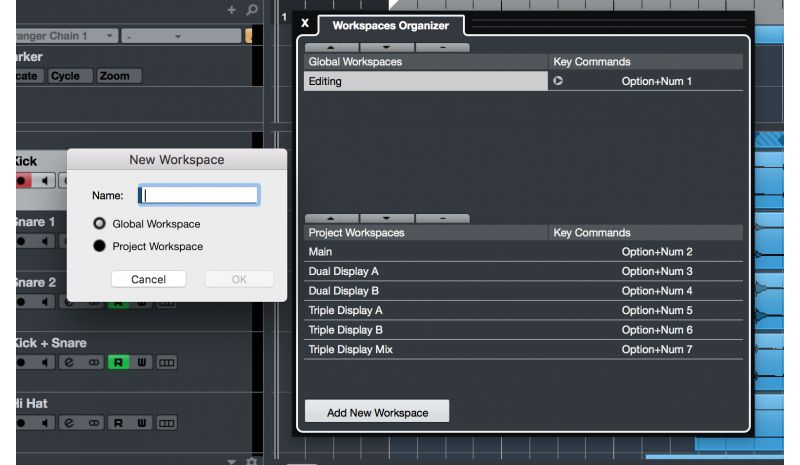The width and height of the screenshot is (800, 465).
Task: Click the Zoom marker button
Action: 119,76
